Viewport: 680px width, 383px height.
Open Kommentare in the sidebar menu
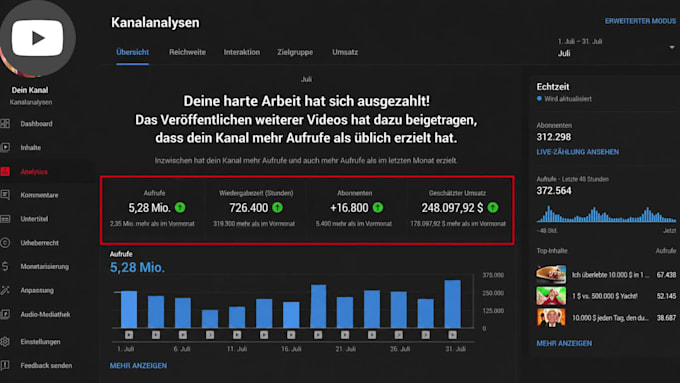pos(39,195)
